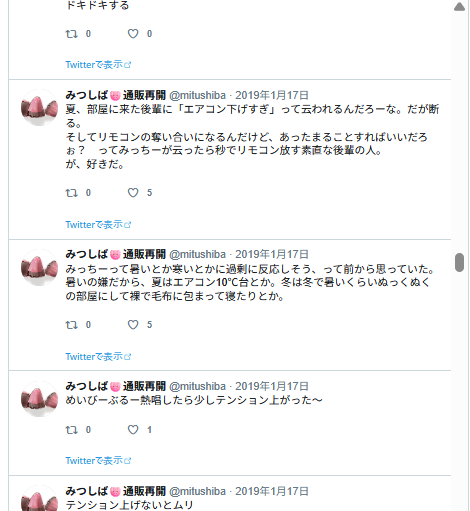The height and width of the screenshot is (511, 470).
Task: Click avatar on the 暑いとか寒いとか tweet
Action: pyautogui.click(x=39, y=268)
